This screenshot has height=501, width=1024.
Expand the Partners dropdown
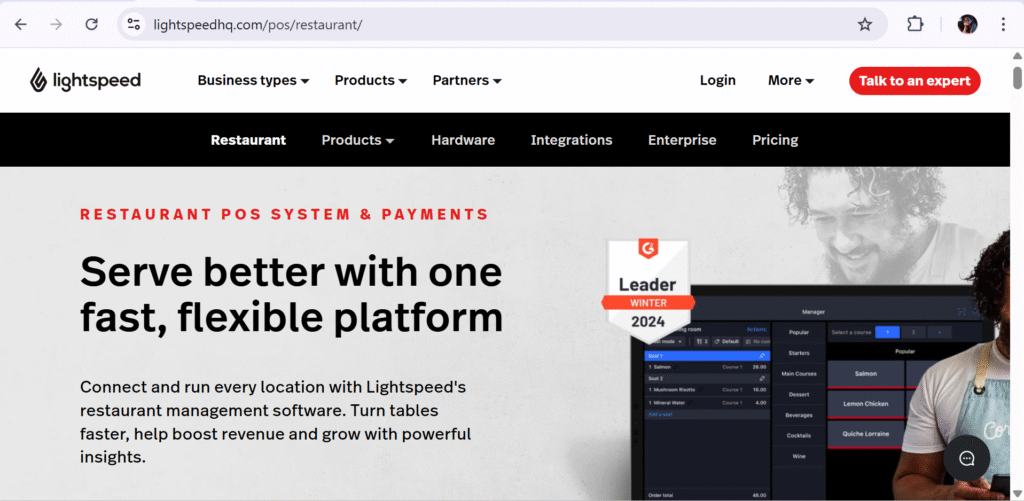467,80
